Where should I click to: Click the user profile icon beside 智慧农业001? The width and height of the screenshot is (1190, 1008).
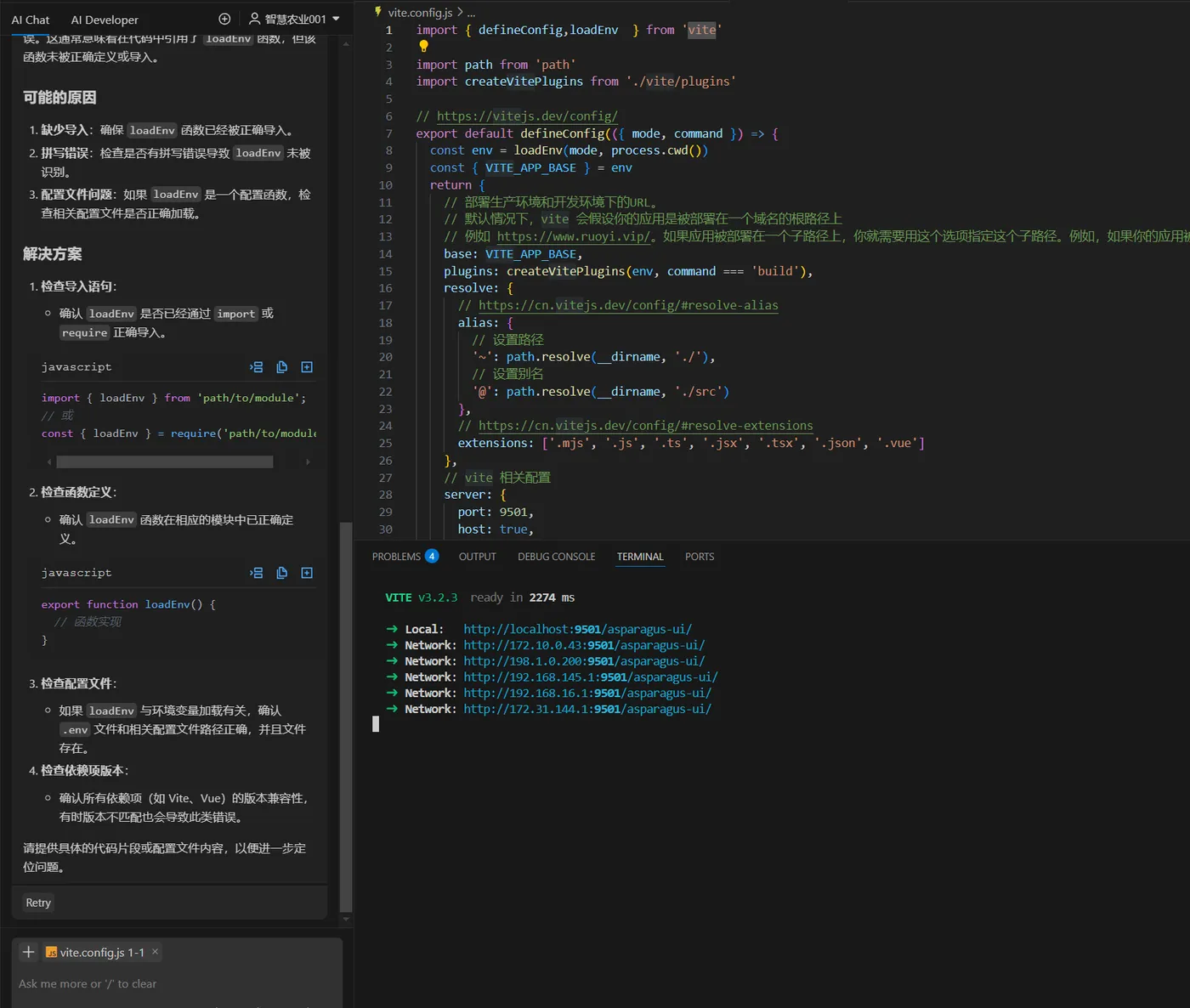pos(254,19)
